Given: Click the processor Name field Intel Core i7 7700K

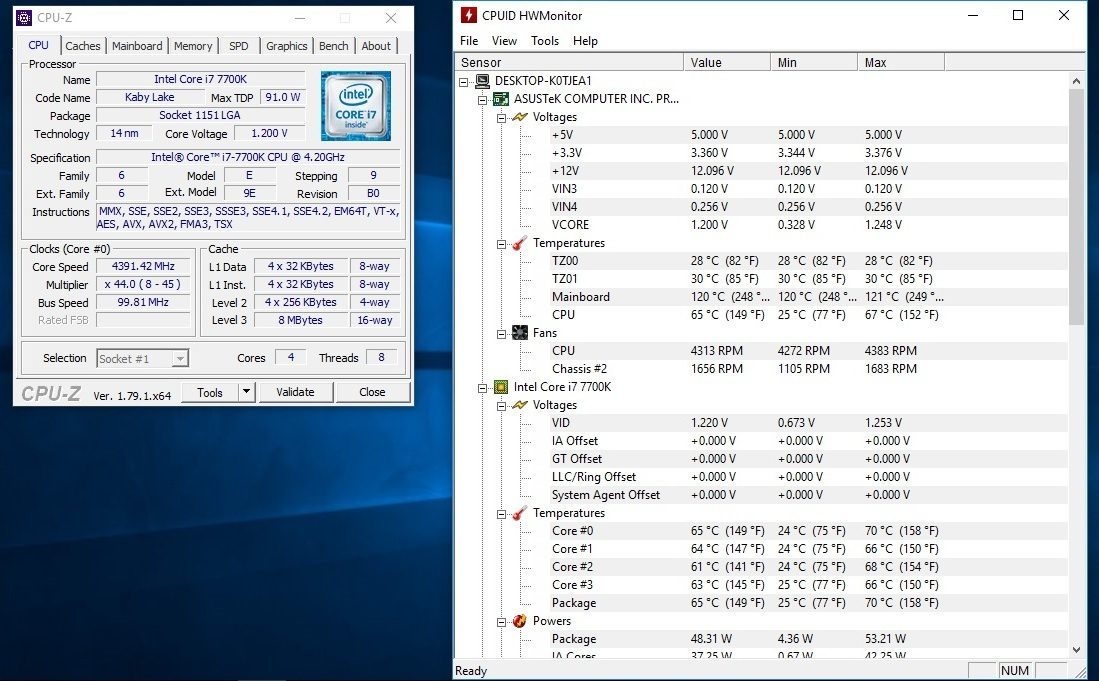Looking at the screenshot, I should (200, 79).
